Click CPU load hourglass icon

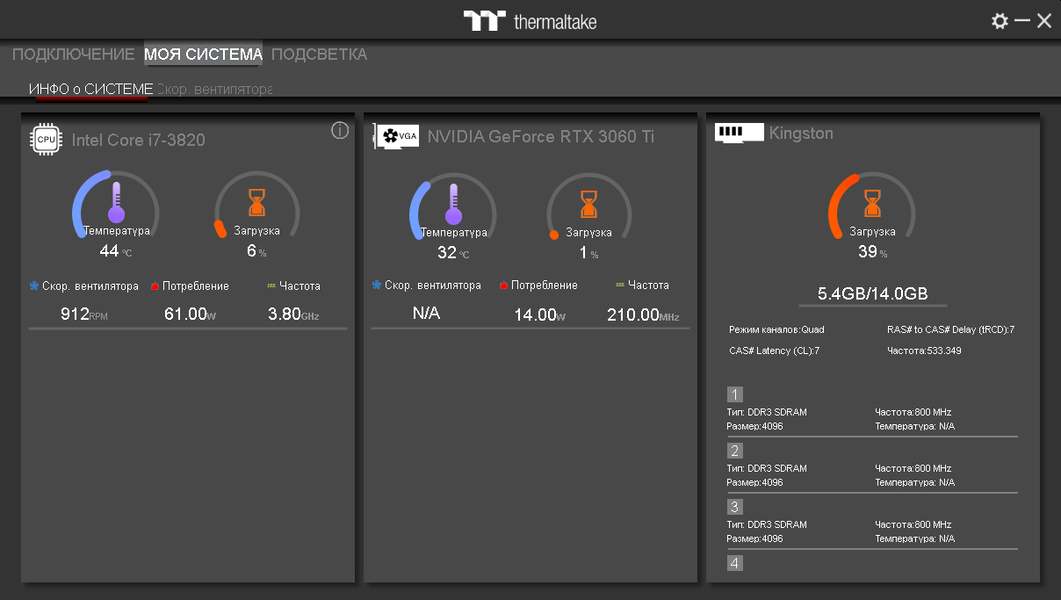256,202
